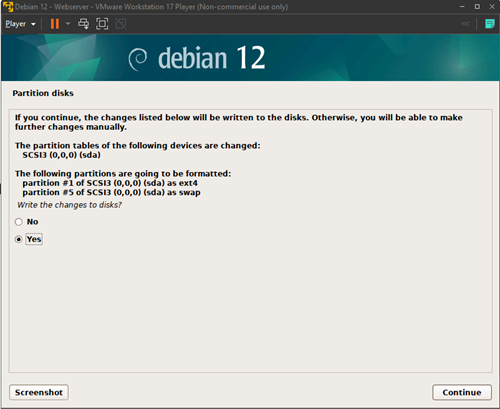Click the text 'SCSI3 (0,0,0) (sda)' under changed devices
Viewport: 500px width, 409px height.
(x=61, y=155)
